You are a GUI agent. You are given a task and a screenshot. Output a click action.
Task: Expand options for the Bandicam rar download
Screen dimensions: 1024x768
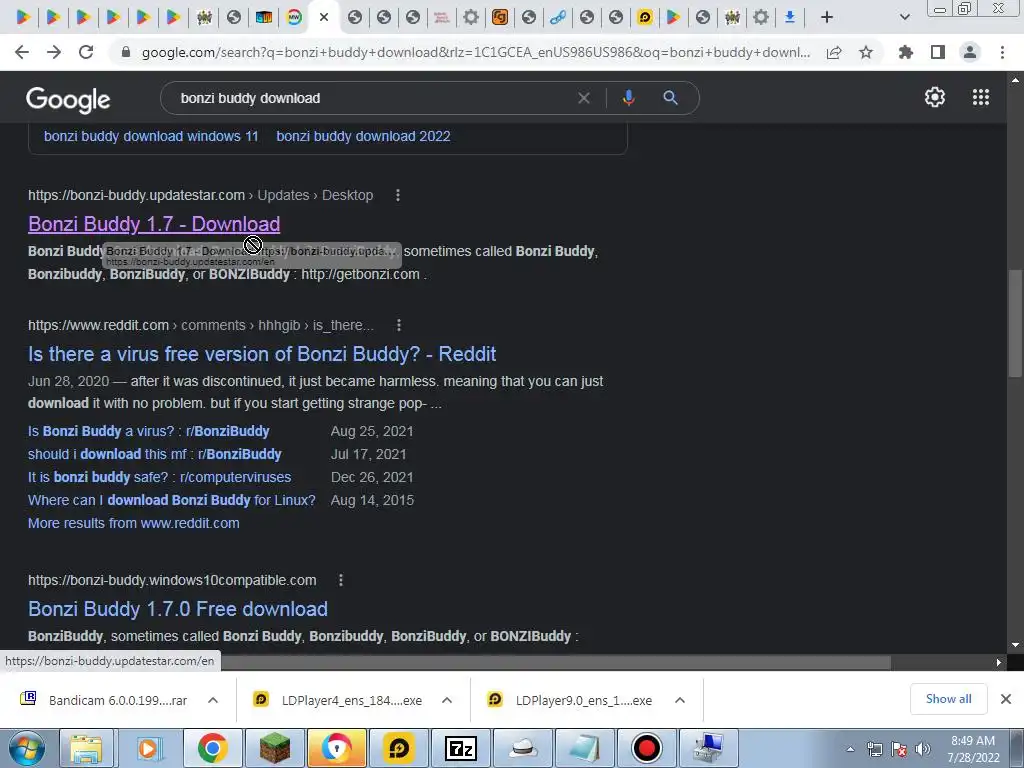click(213, 700)
